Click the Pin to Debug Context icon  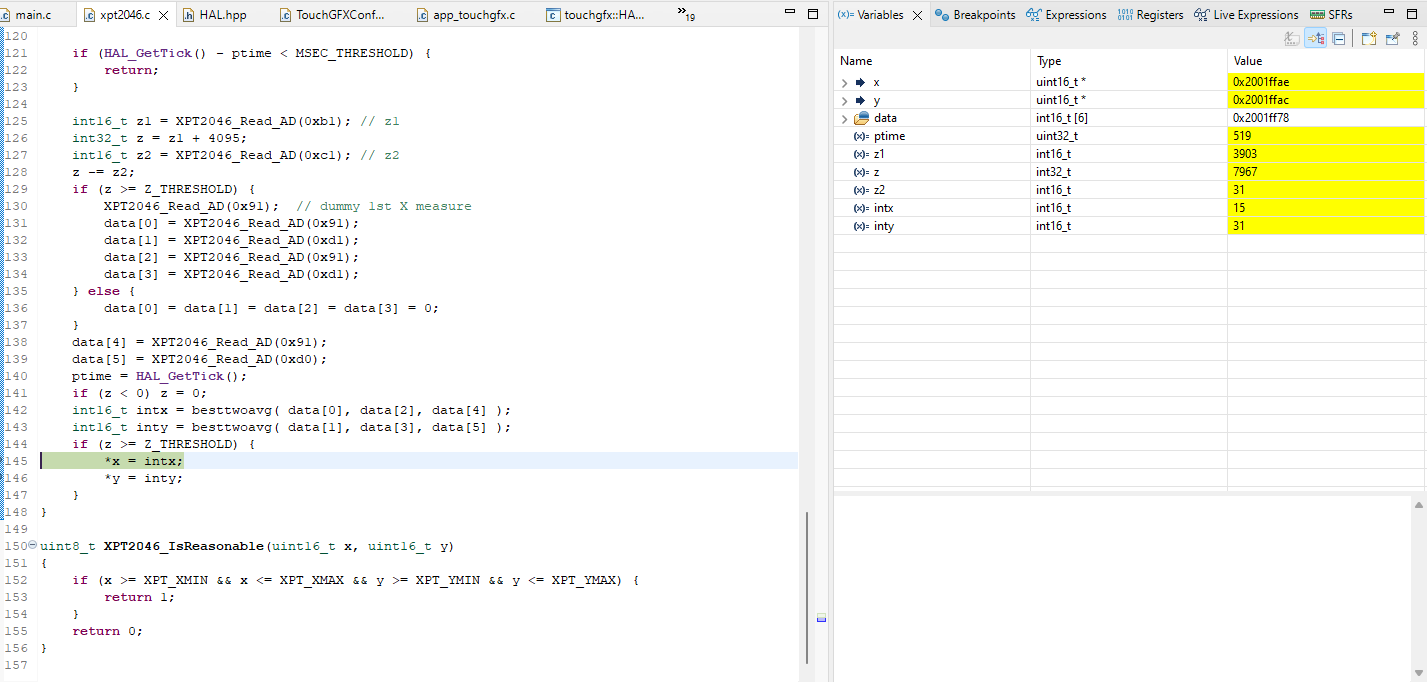pos(1392,39)
